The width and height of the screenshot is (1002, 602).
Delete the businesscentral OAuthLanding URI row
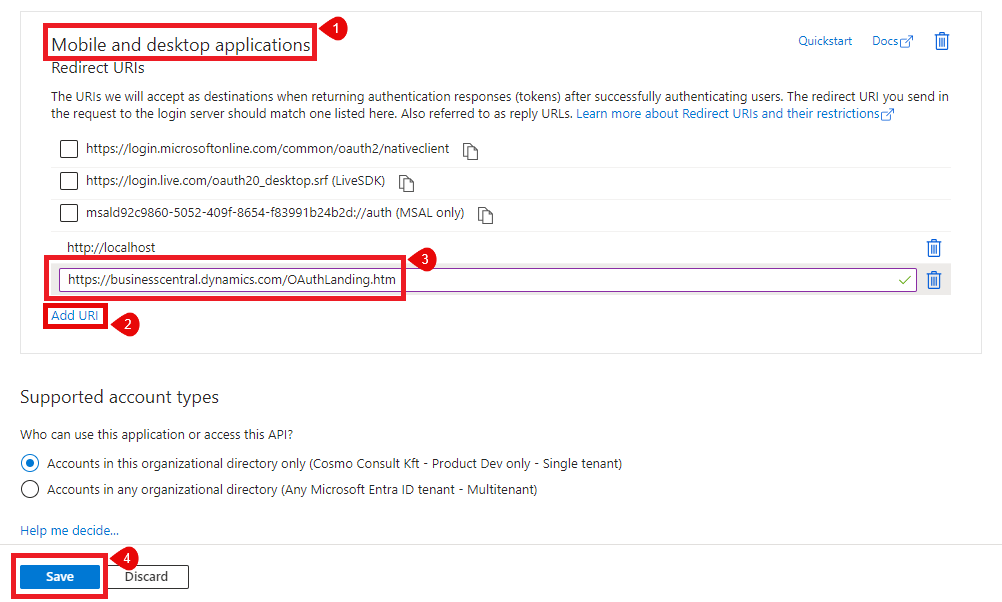pyautogui.click(x=933, y=280)
